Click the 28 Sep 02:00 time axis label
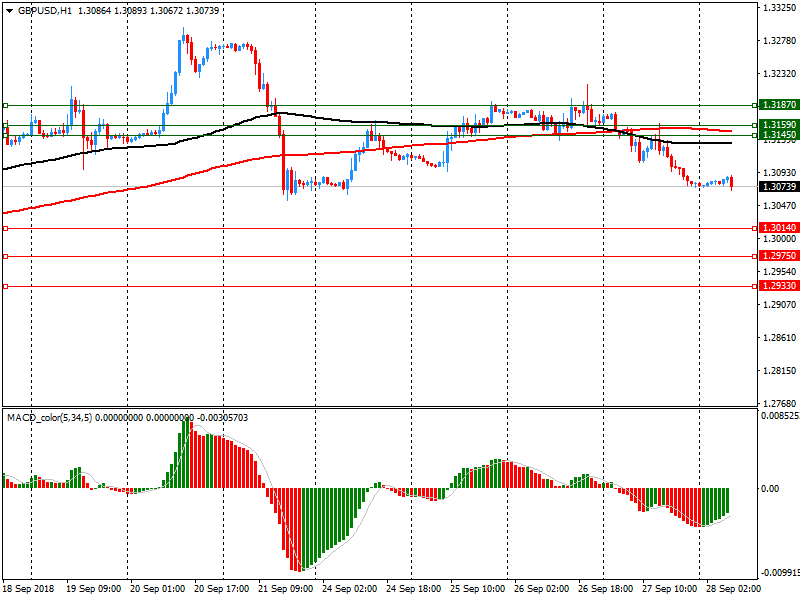Viewport: 800px width, 600px height. (x=733, y=590)
